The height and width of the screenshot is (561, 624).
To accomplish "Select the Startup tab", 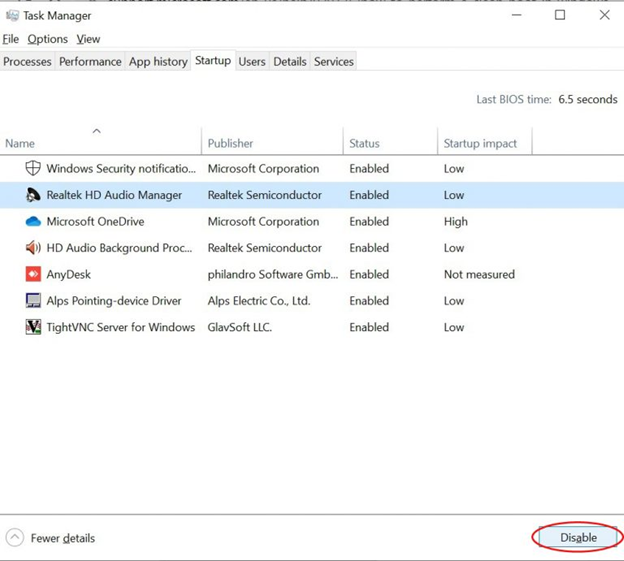I will (213, 60).
